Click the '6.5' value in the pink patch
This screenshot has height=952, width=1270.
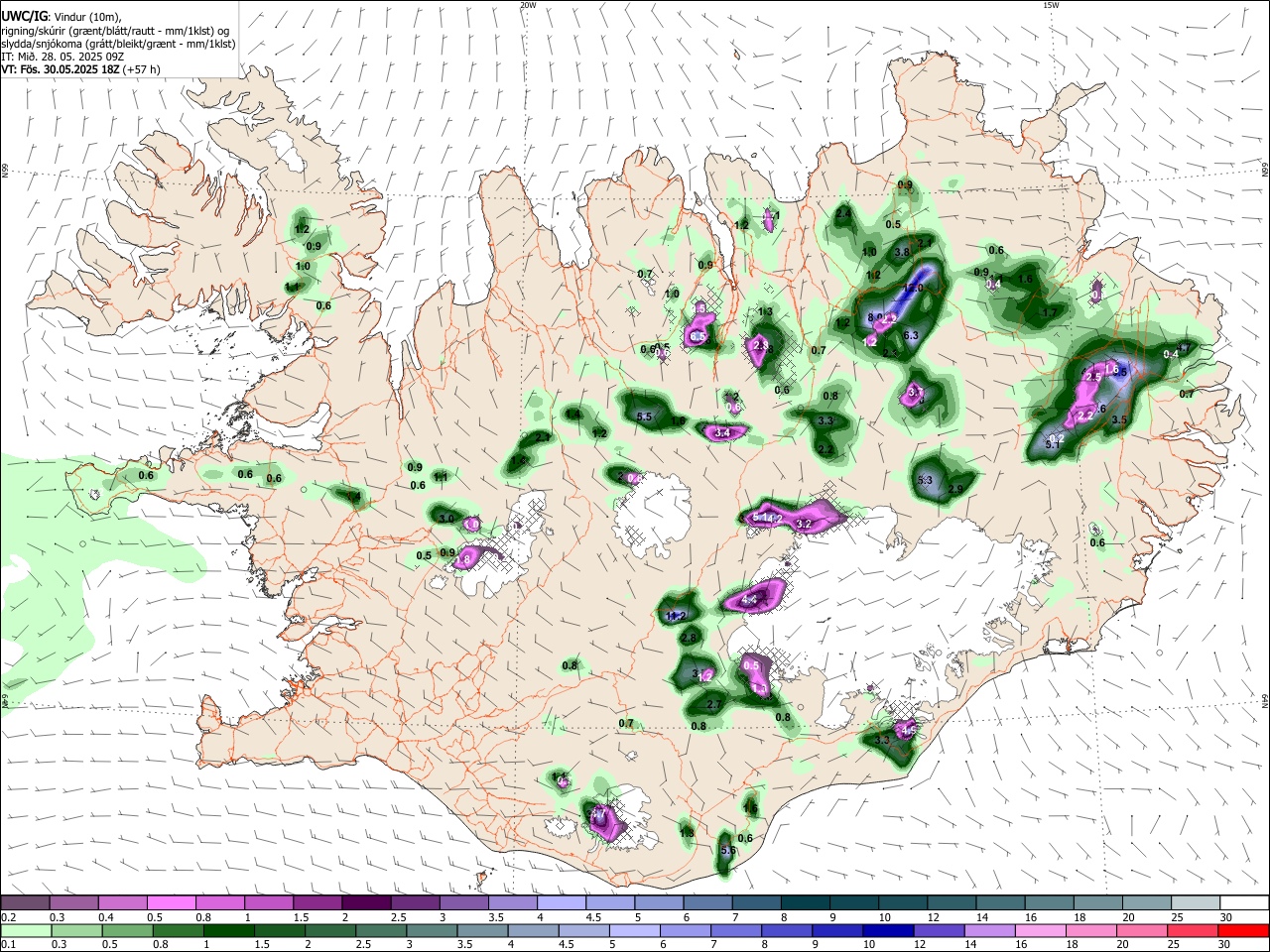tap(698, 337)
